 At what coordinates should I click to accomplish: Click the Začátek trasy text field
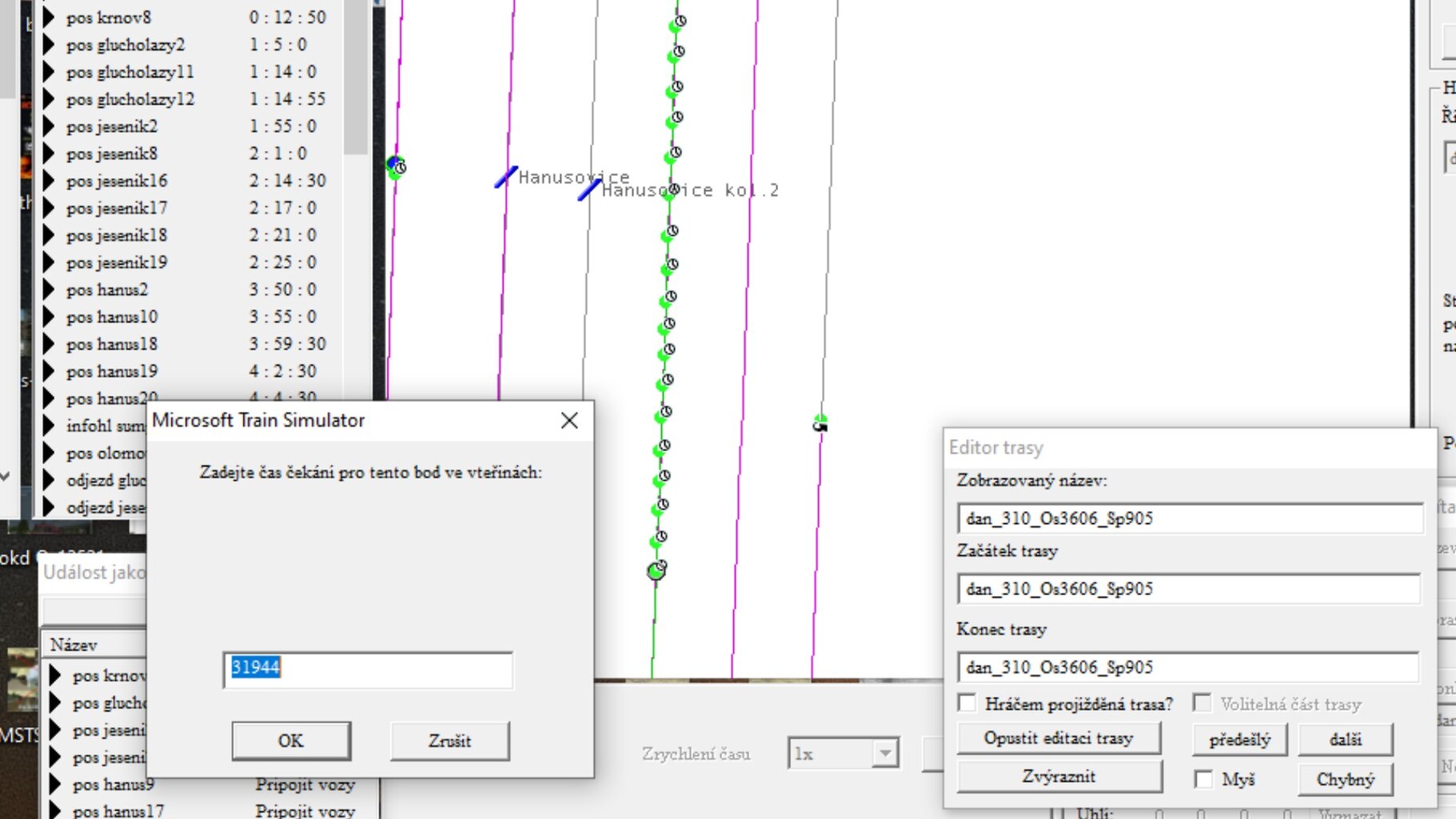point(1190,589)
